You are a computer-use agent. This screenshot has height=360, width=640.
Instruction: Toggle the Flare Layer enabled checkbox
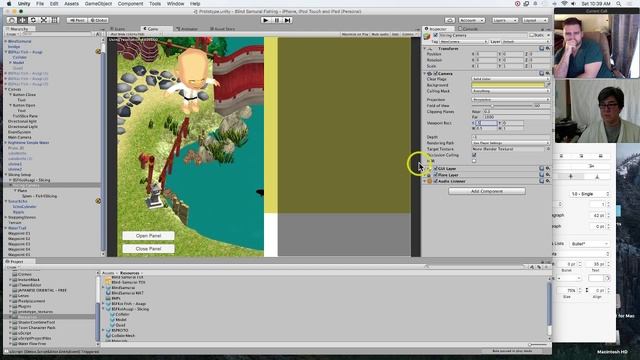point(436,175)
